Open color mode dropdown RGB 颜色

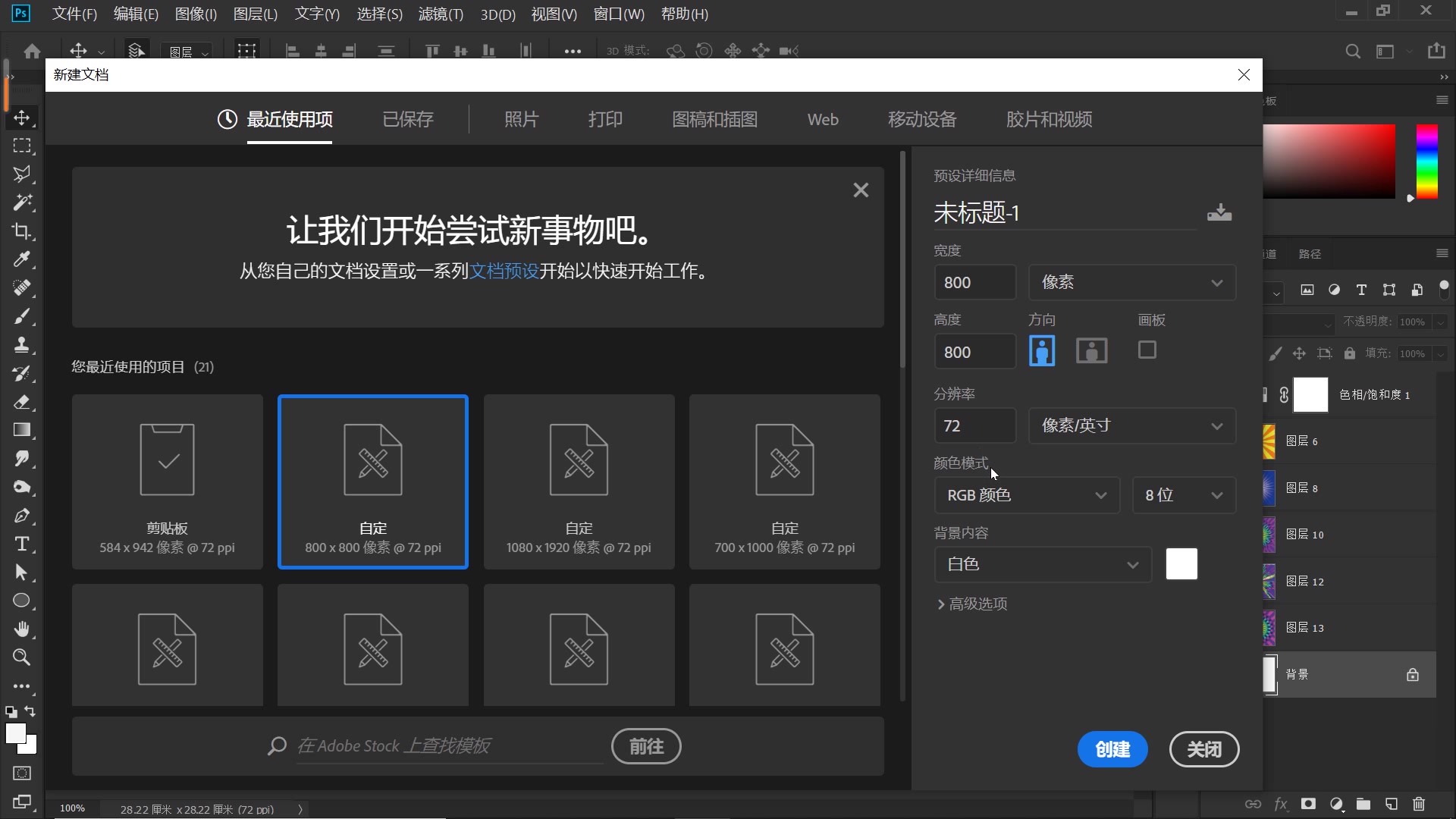(1027, 495)
